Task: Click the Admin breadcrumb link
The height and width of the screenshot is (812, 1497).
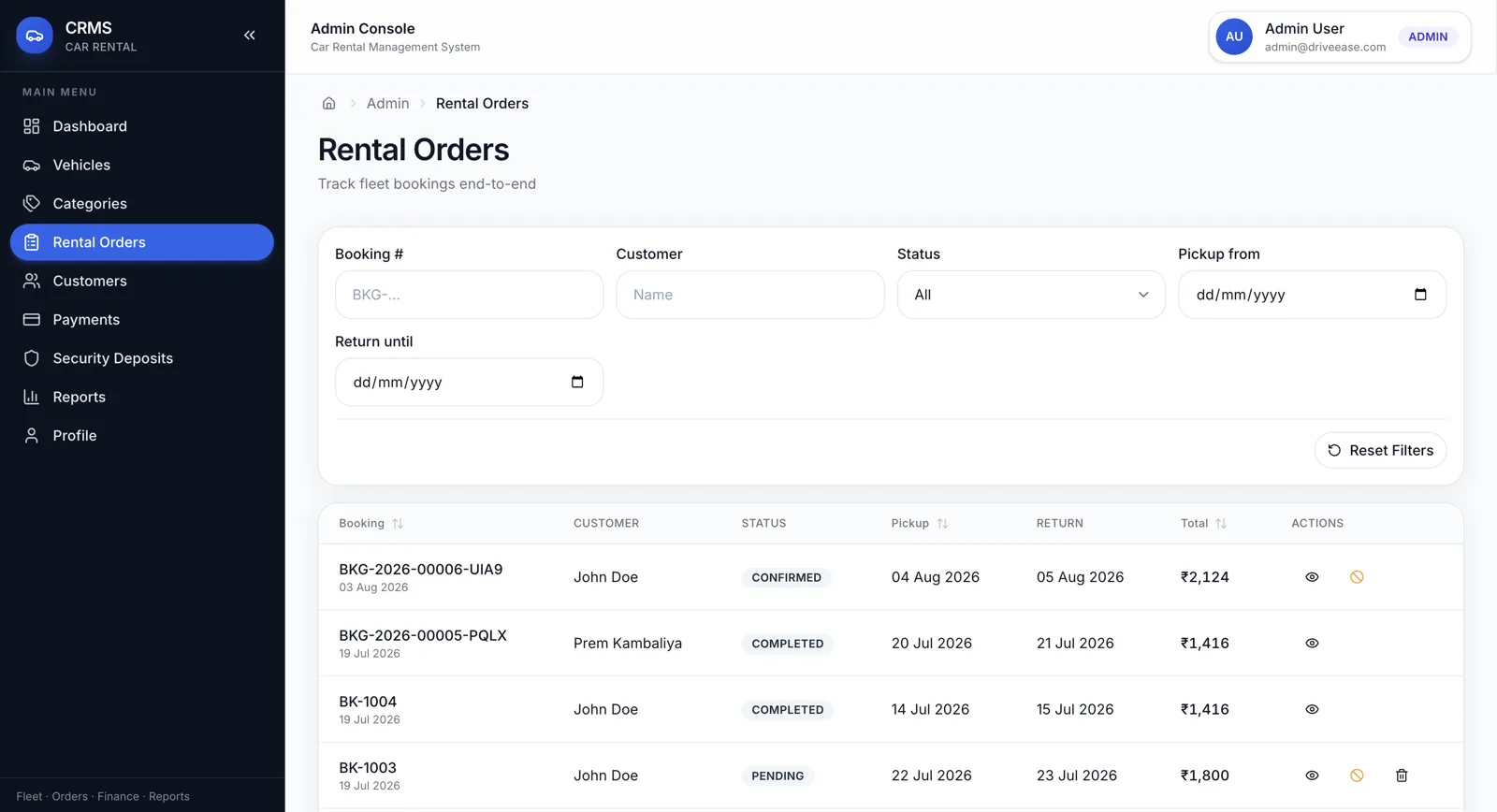Action: [x=387, y=103]
